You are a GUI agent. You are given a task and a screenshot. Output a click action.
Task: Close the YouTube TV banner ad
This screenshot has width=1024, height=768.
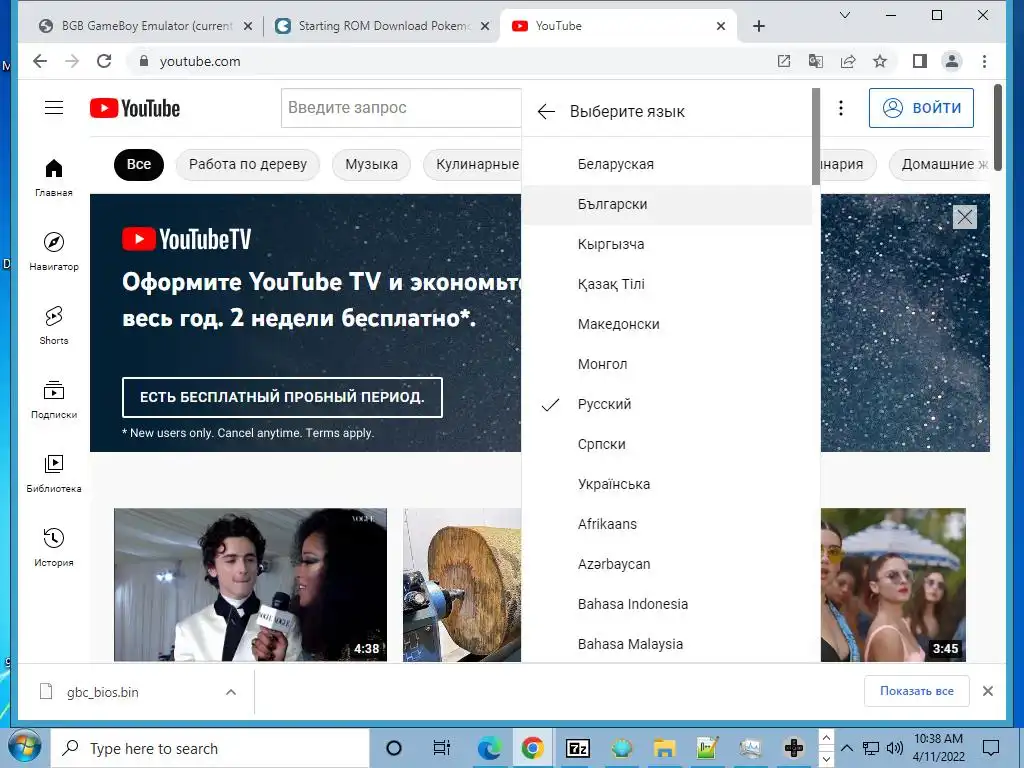[x=965, y=217]
